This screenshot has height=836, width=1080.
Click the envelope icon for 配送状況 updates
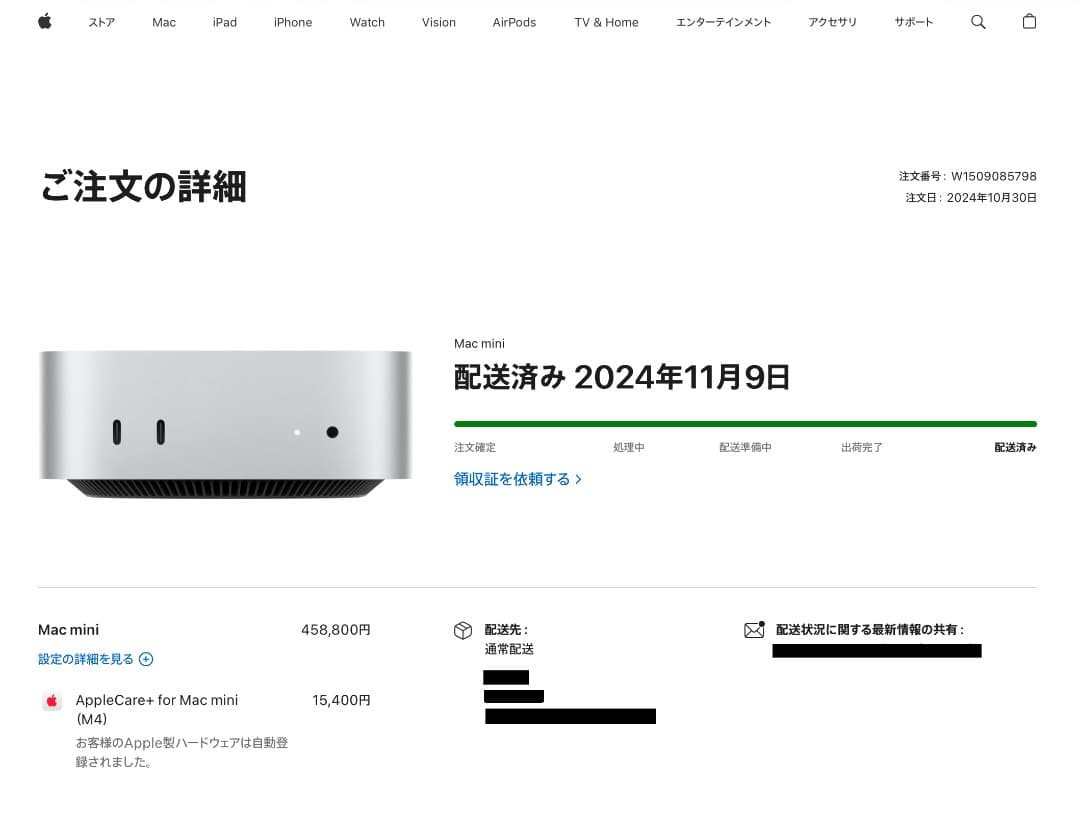point(754,630)
